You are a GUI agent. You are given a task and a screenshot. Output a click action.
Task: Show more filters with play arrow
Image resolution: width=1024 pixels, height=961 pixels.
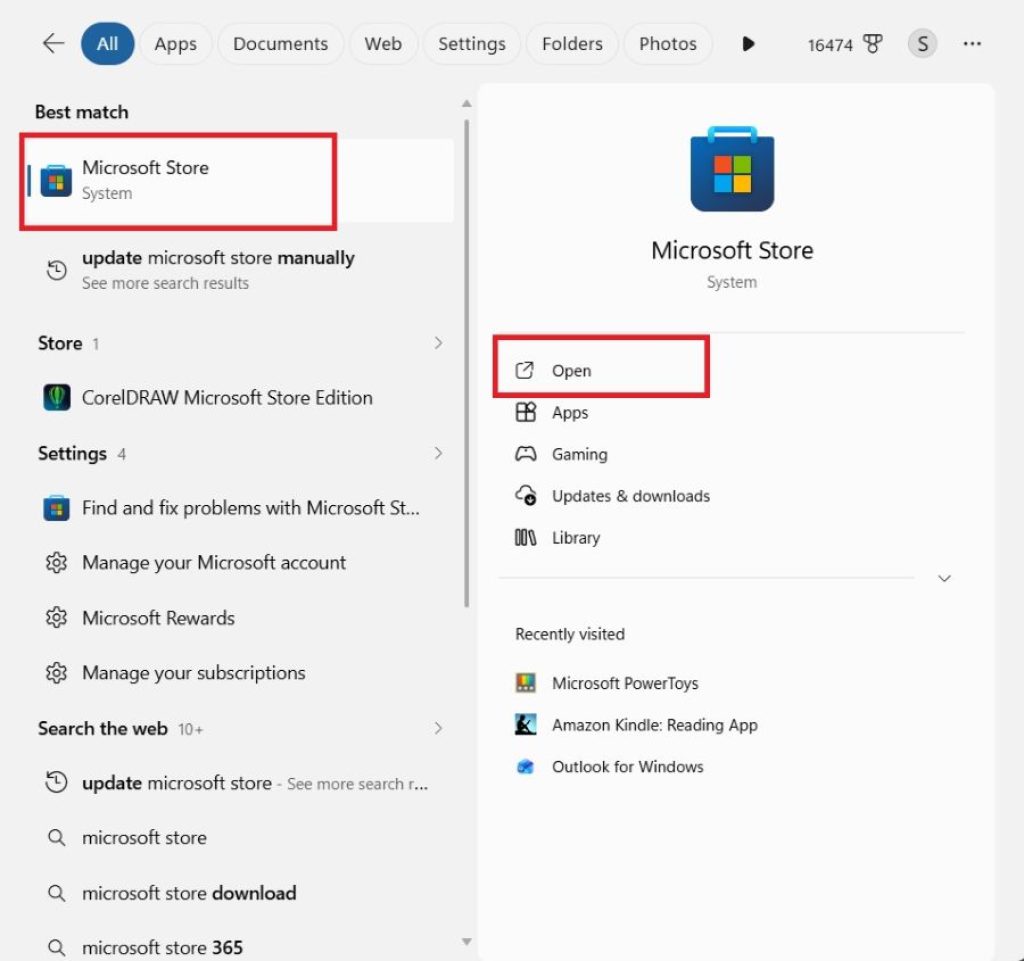tap(748, 44)
